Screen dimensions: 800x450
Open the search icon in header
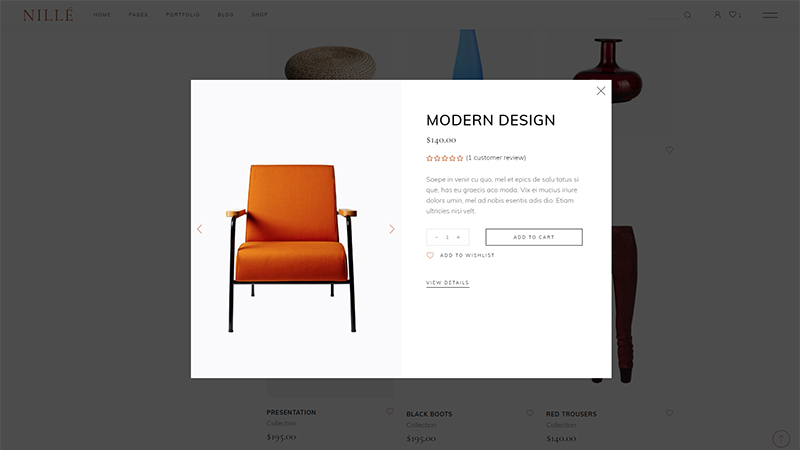click(x=688, y=15)
